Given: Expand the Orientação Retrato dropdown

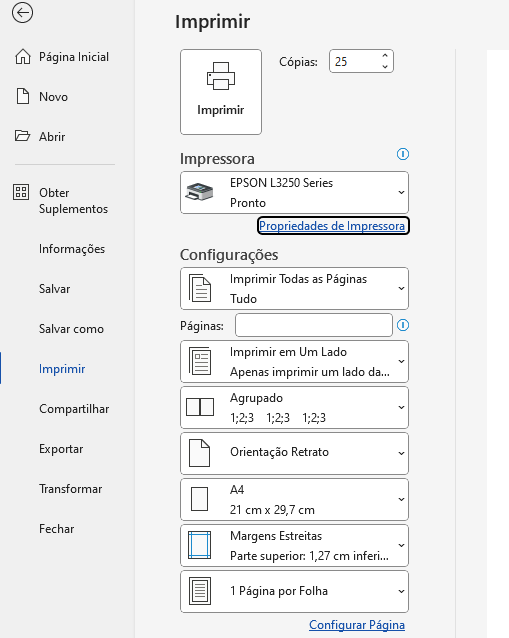Looking at the screenshot, I should tap(295, 453).
